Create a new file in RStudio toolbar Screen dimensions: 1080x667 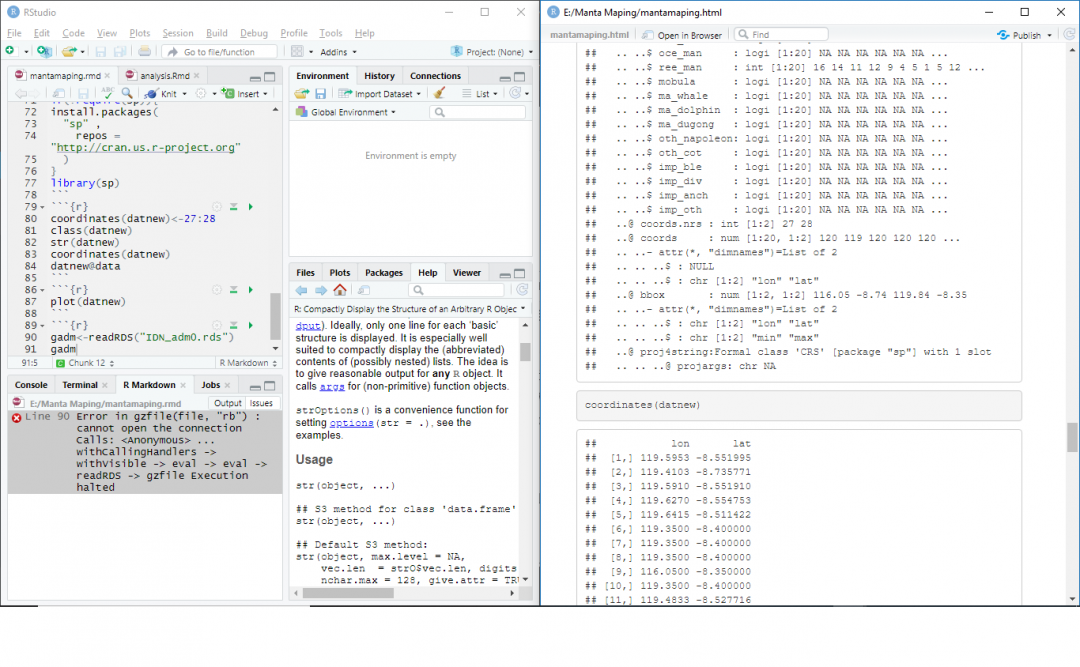click(10, 51)
